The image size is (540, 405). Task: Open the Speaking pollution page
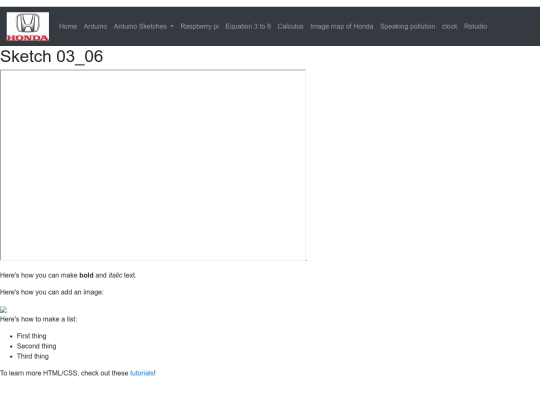pyautogui.click(x=407, y=27)
